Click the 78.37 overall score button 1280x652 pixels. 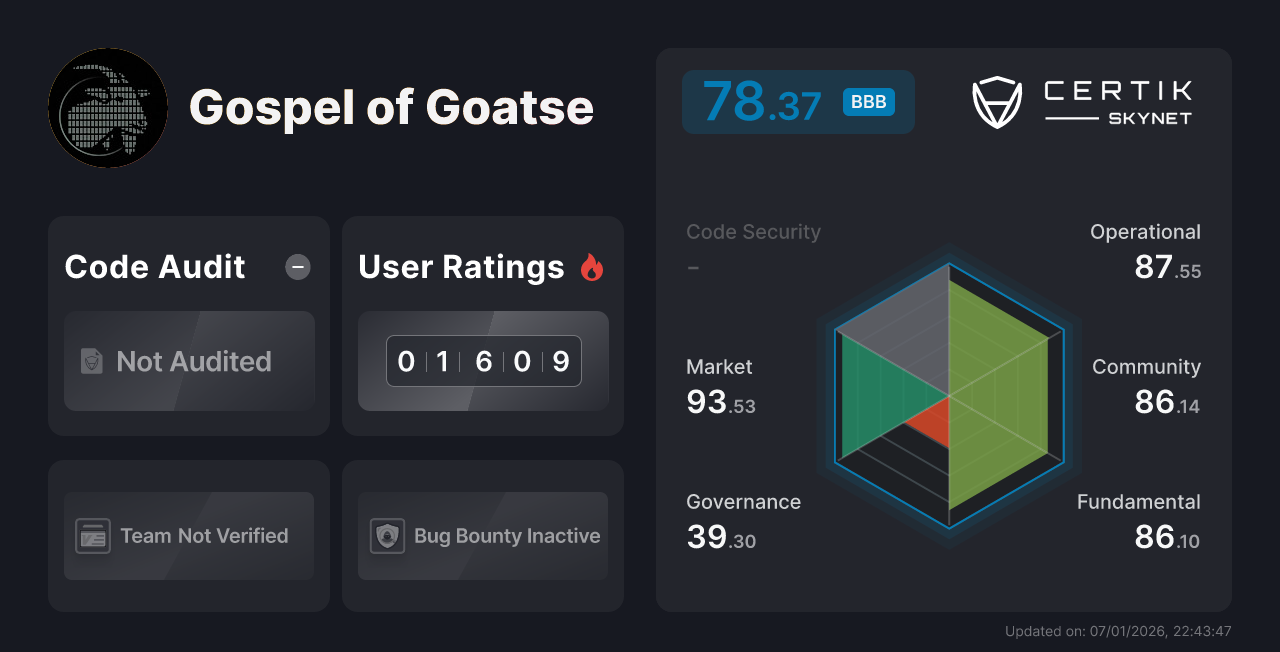click(797, 101)
